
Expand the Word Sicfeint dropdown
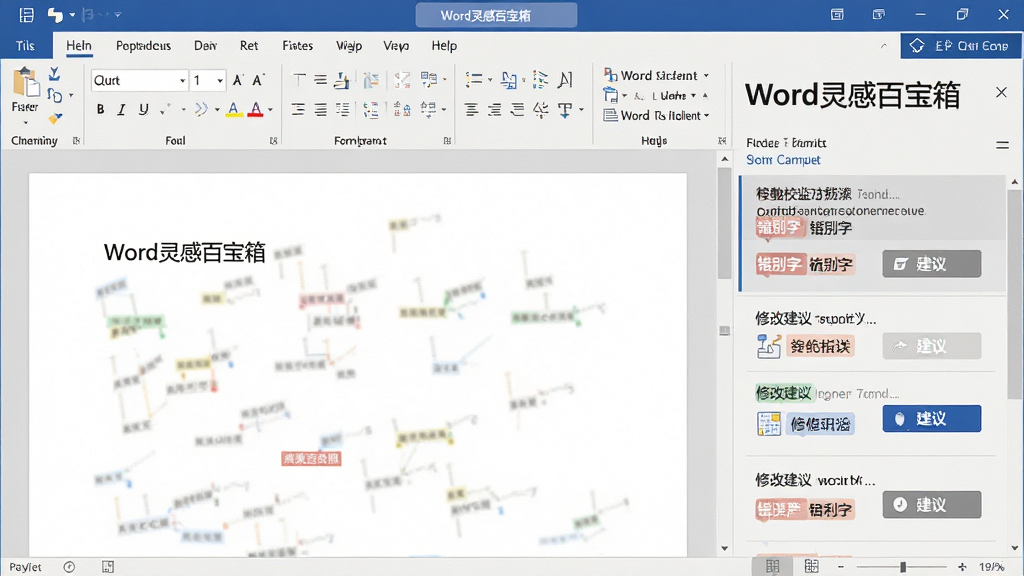click(x=706, y=76)
